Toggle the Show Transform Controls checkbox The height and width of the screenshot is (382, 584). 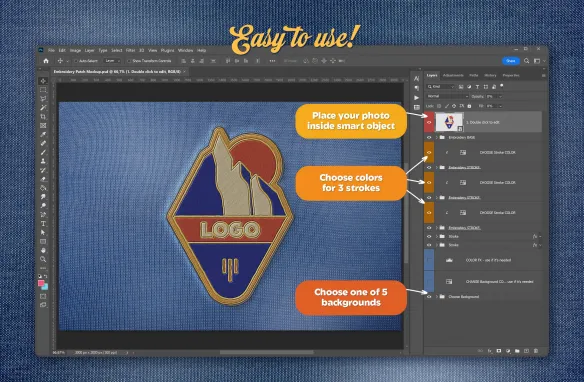pyautogui.click(x=129, y=61)
